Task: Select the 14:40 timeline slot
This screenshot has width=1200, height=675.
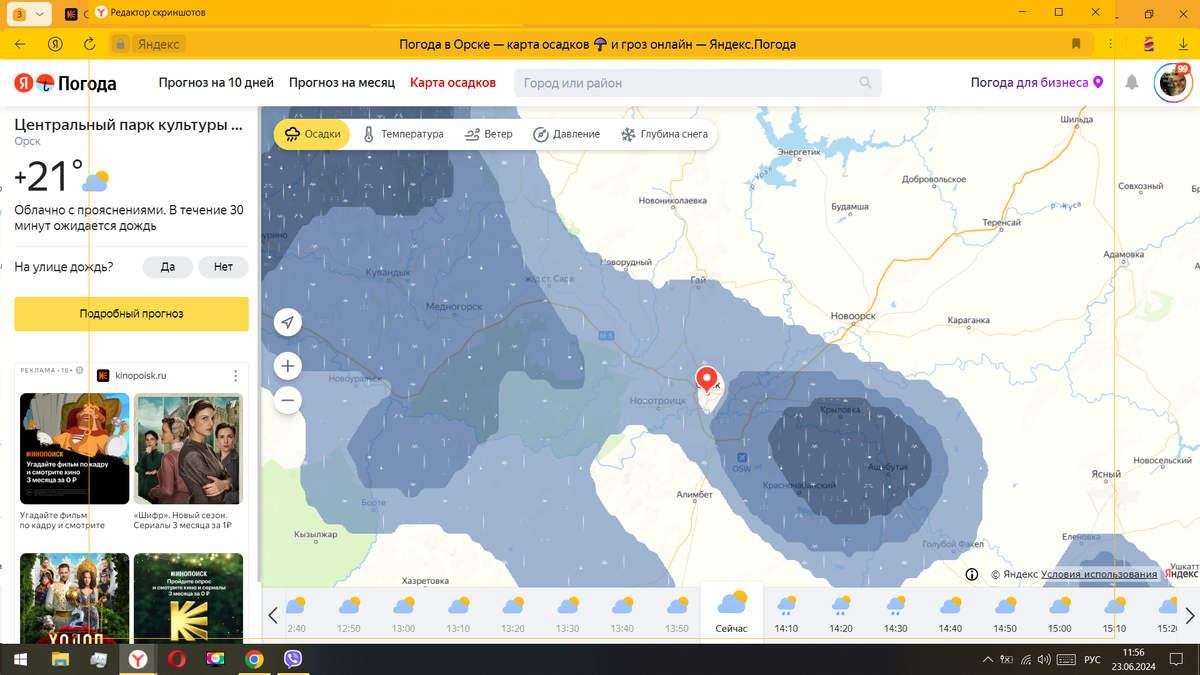Action: pos(950,615)
